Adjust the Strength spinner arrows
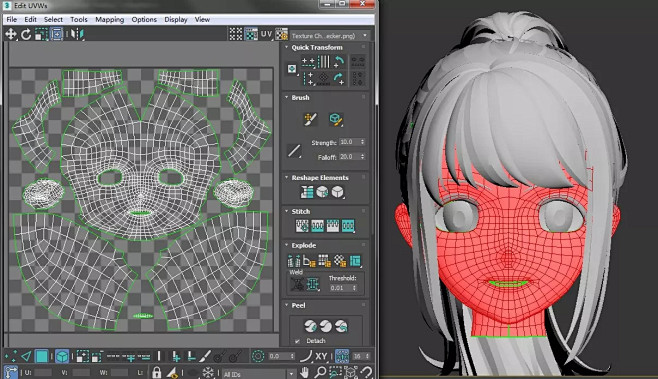The width and height of the screenshot is (658, 379). [x=363, y=142]
